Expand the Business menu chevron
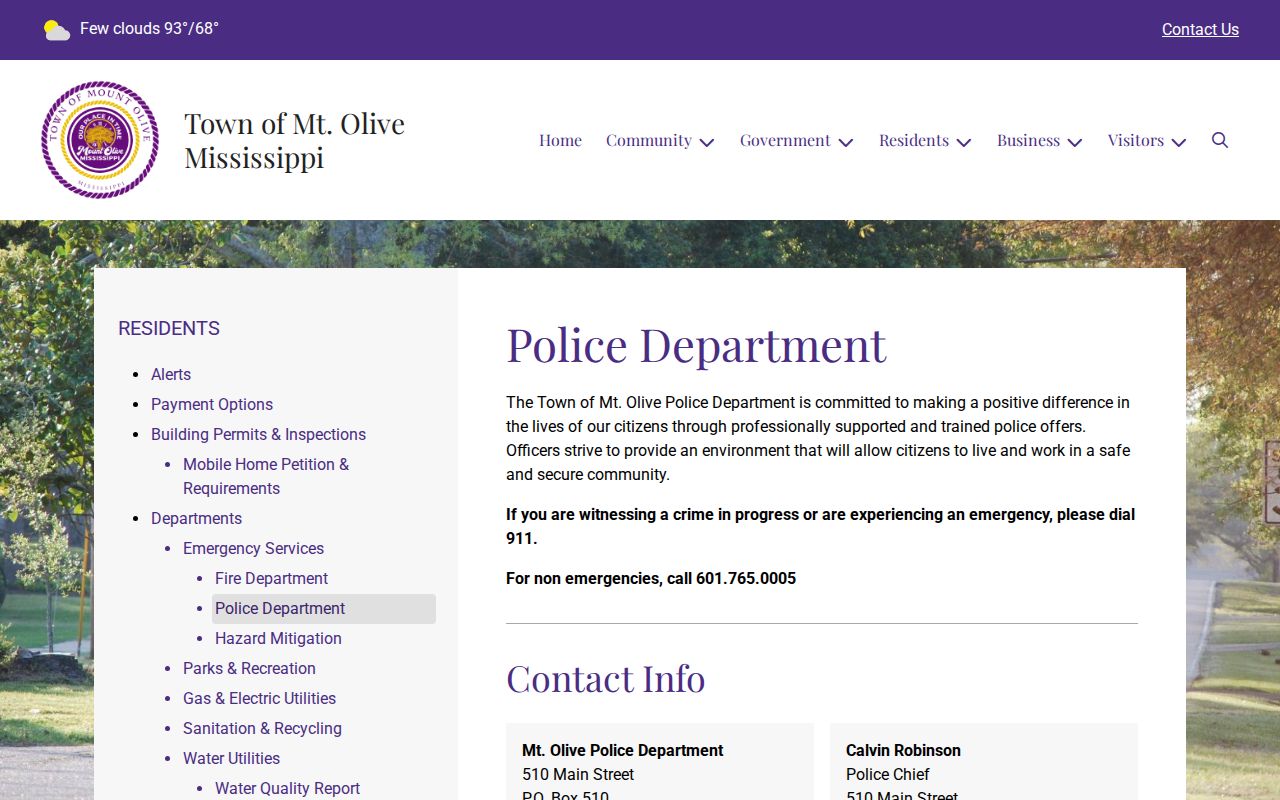1280x800 pixels. 1075,142
